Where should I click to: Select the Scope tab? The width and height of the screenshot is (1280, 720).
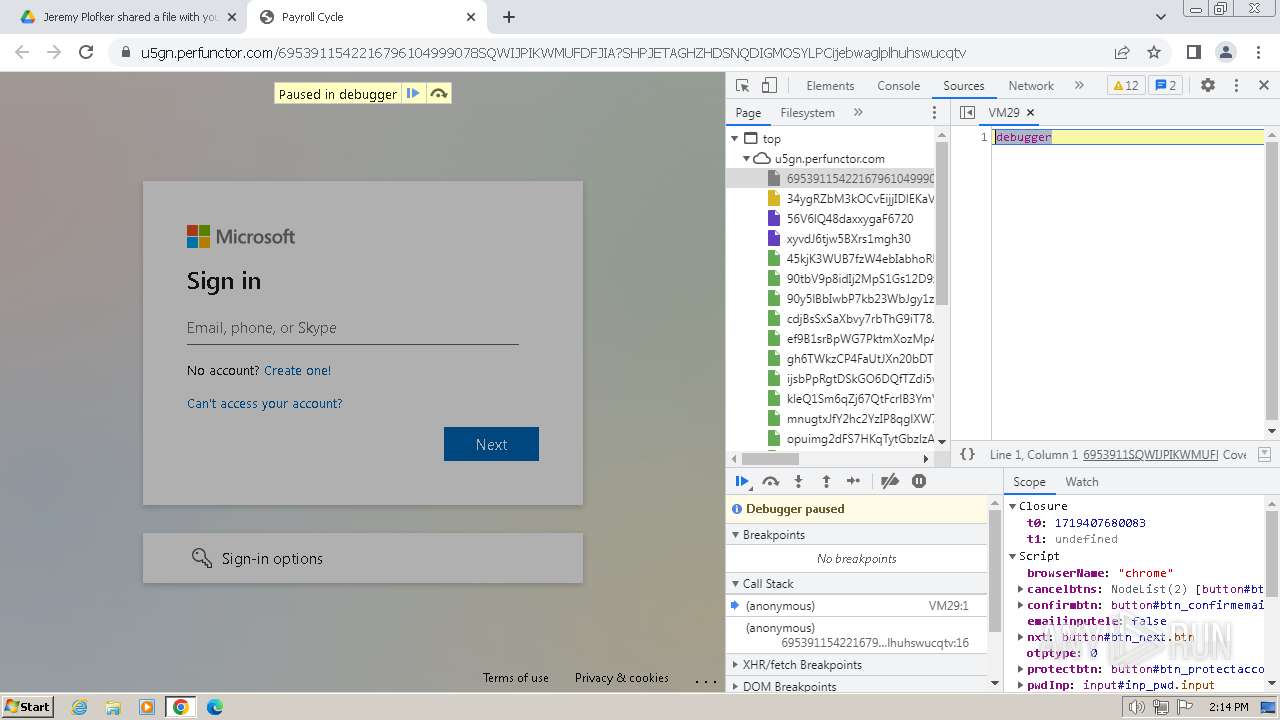[x=1029, y=482]
